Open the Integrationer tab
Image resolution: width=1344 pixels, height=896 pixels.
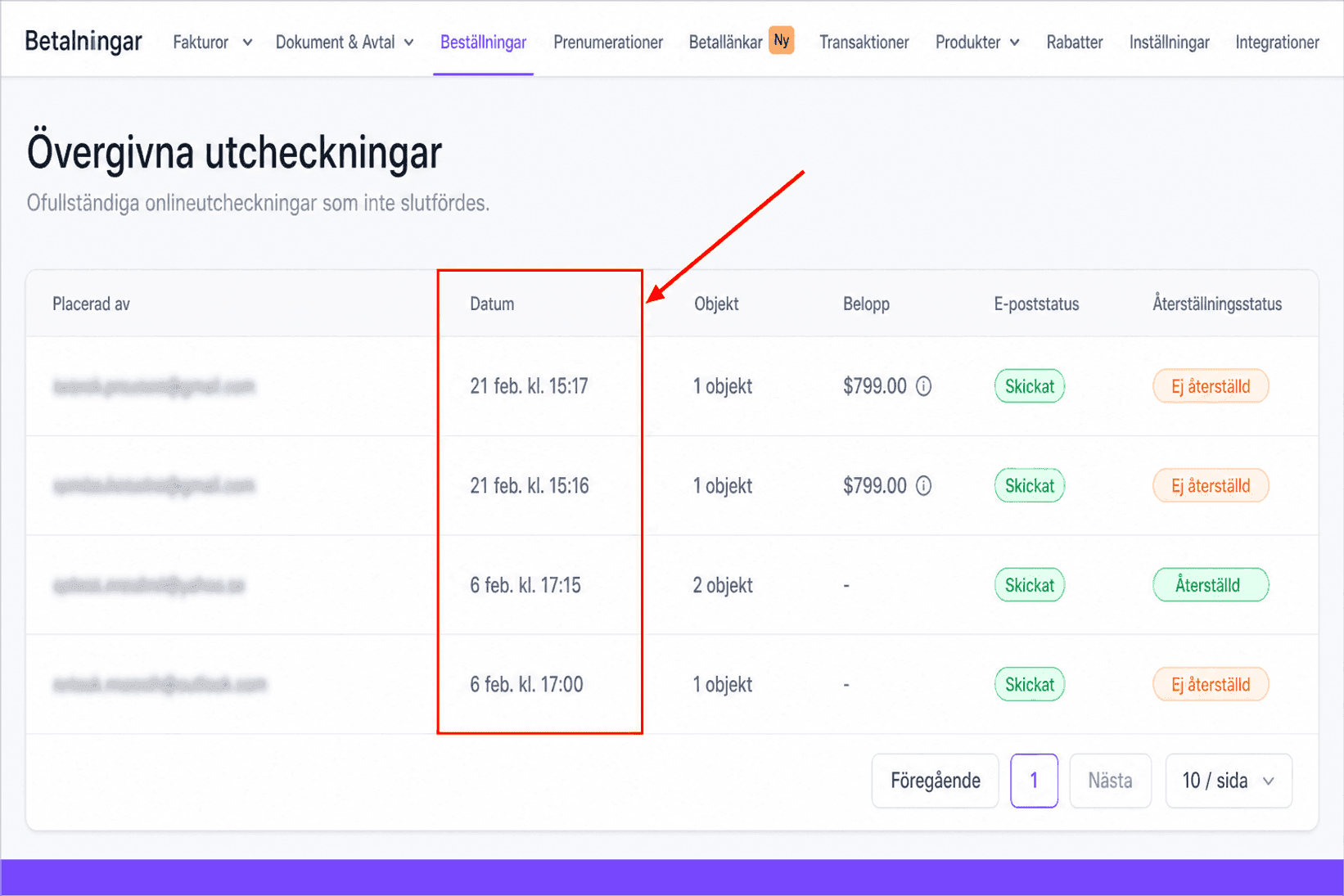click(x=1277, y=43)
